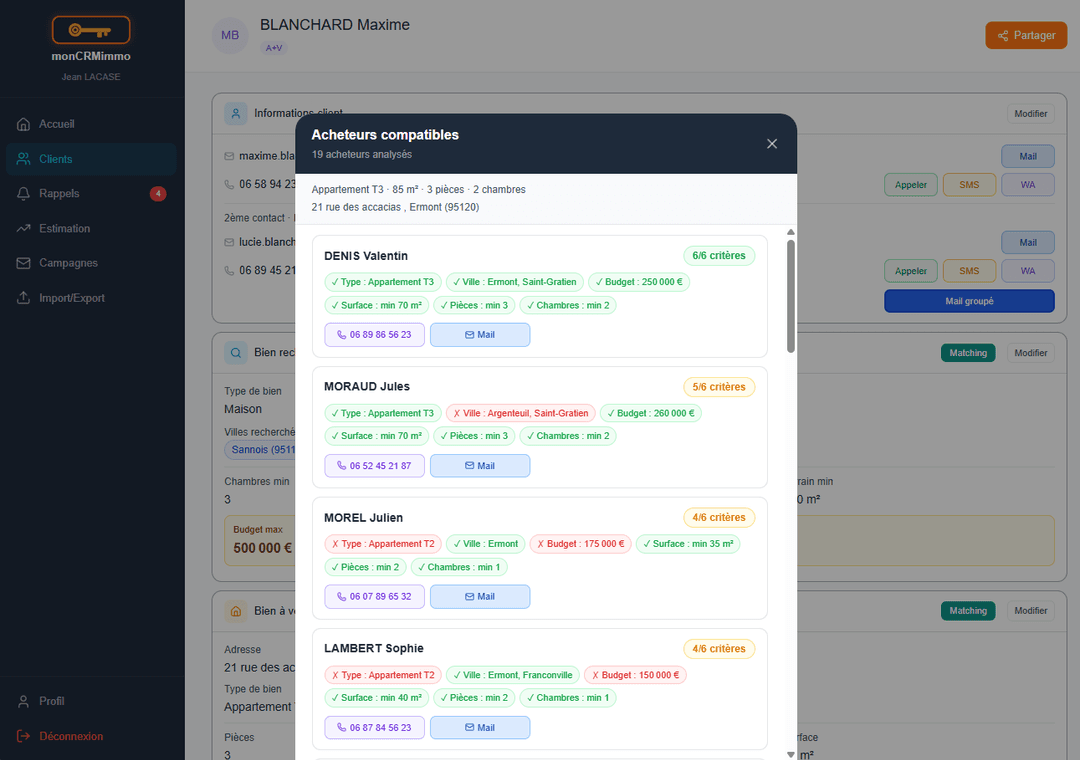Viewport: 1080px width, 760px height.
Task: Click the Budget : 175 000 € tag
Action: pos(581,544)
